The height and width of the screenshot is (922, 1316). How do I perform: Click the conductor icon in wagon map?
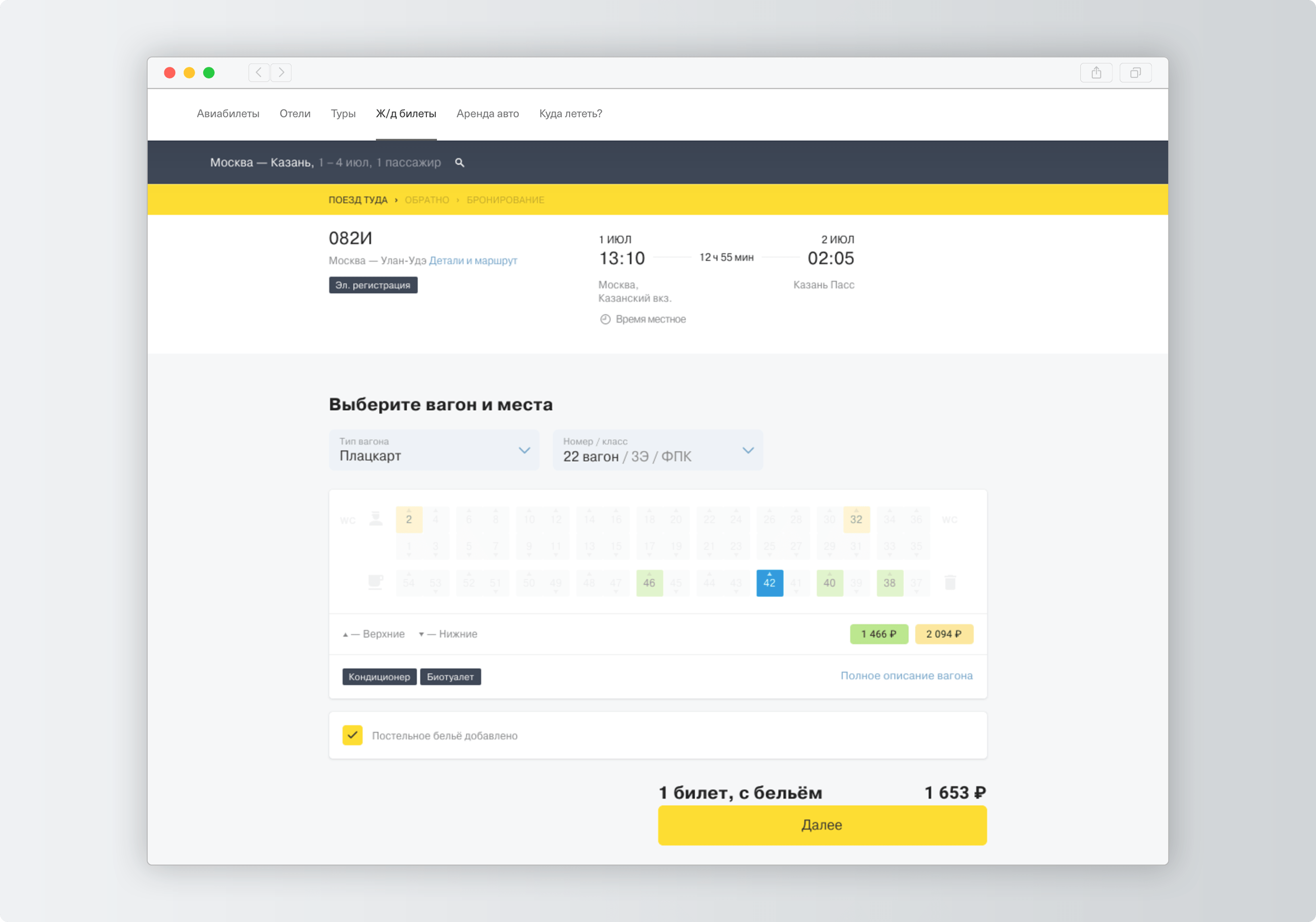tap(375, 518)
